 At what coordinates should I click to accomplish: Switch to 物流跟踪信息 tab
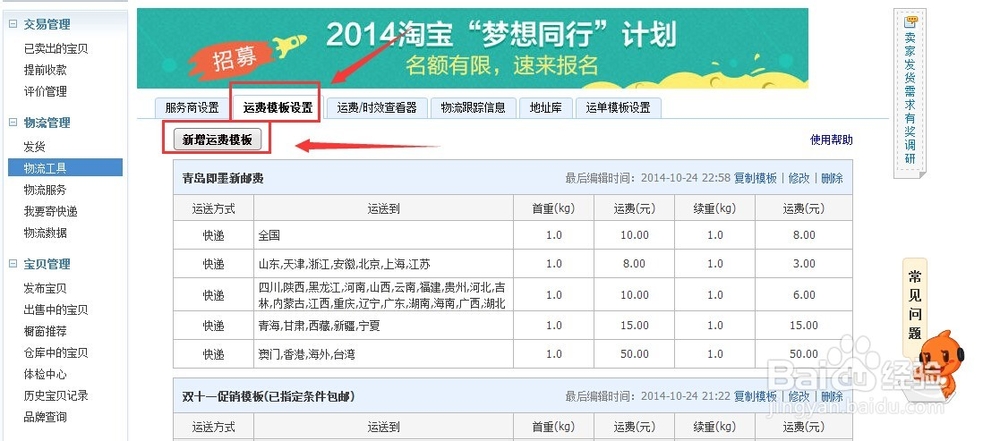coord(473,108)
